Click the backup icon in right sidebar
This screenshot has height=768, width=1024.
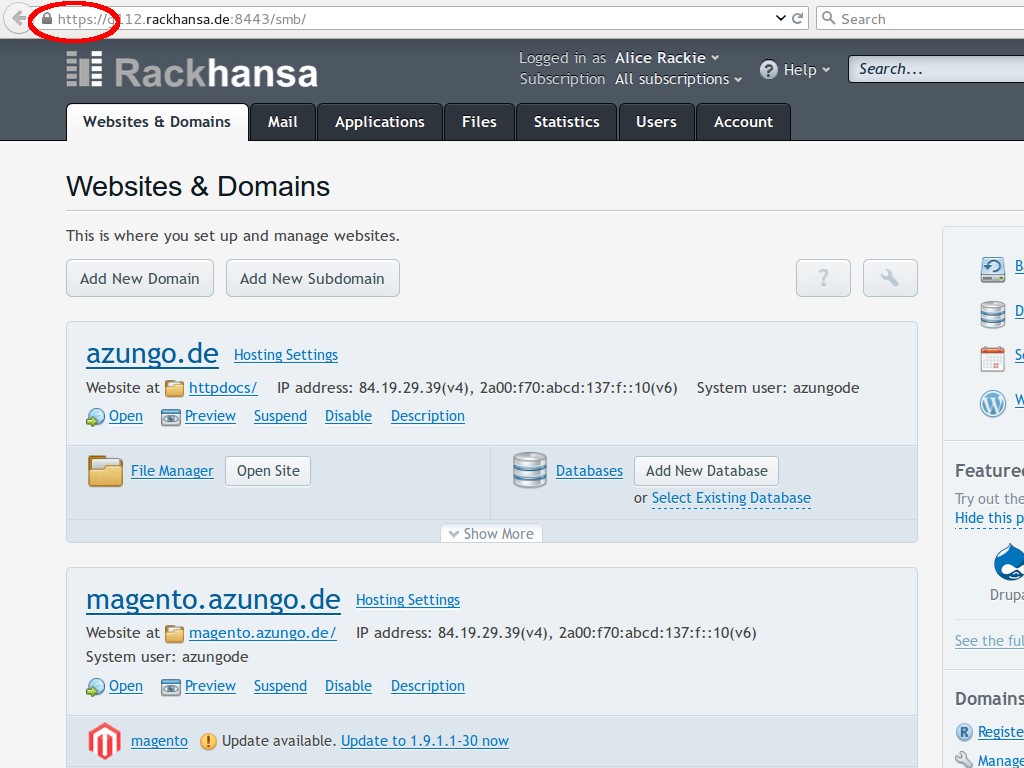tap(993, 269)
